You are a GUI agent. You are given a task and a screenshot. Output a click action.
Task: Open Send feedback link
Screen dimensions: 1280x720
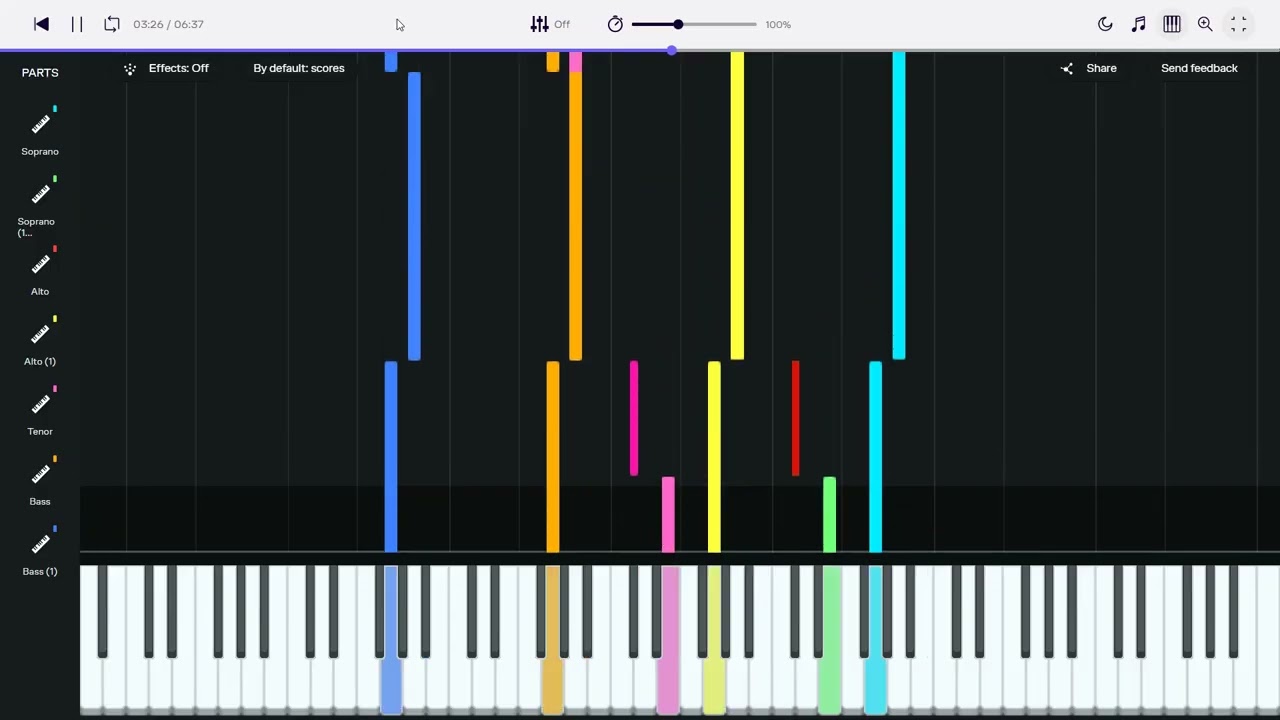pyautogui.click(x=1199, y=68)
